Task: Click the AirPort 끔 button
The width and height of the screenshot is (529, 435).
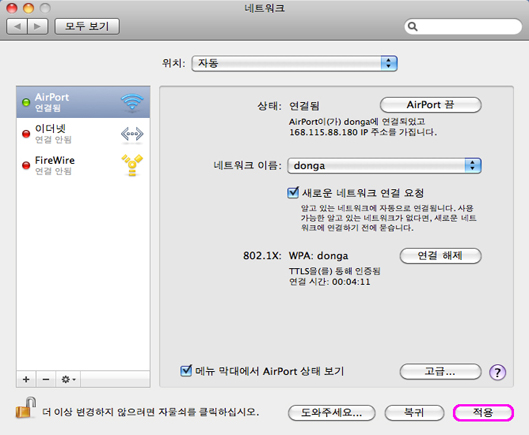Action: point(430,105)
